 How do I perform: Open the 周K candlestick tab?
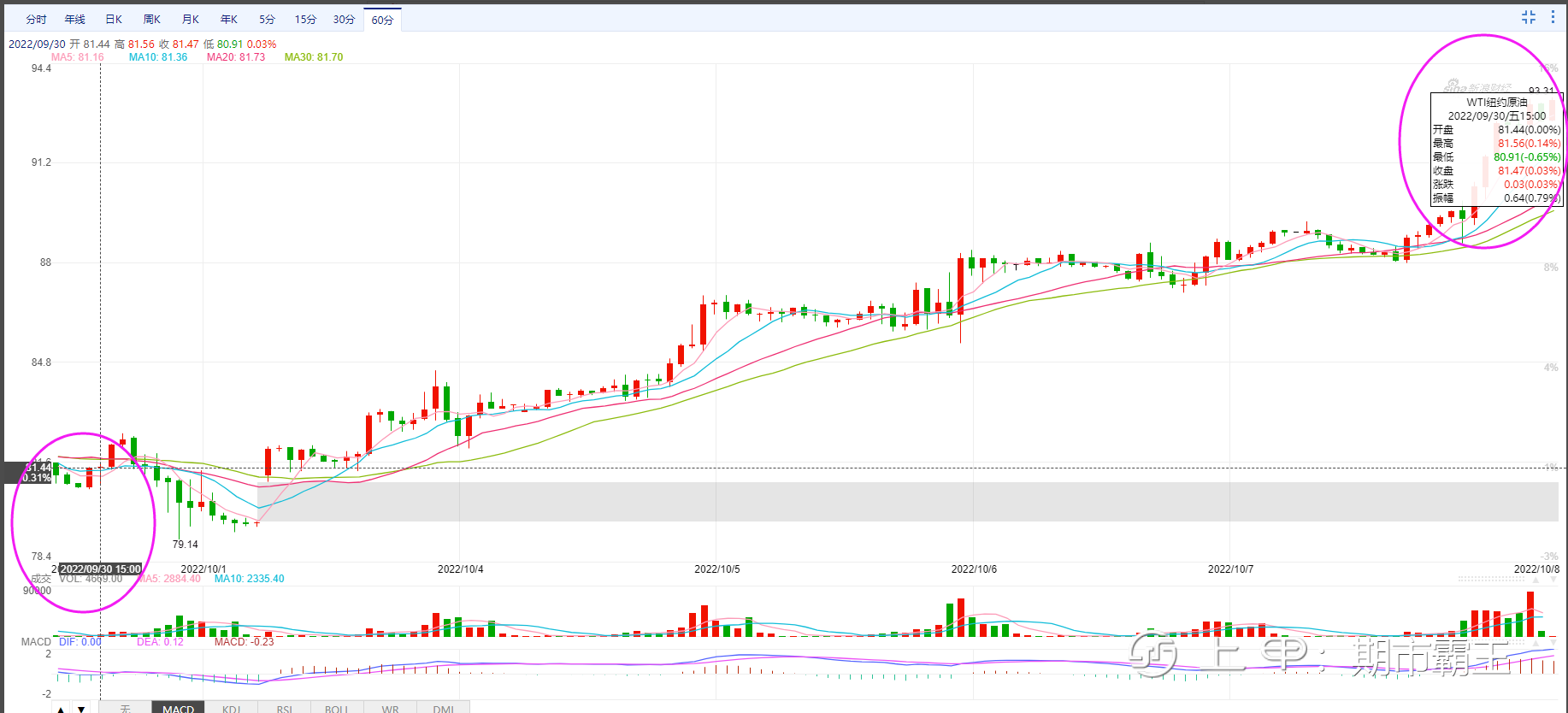click(x=152, y=19)
